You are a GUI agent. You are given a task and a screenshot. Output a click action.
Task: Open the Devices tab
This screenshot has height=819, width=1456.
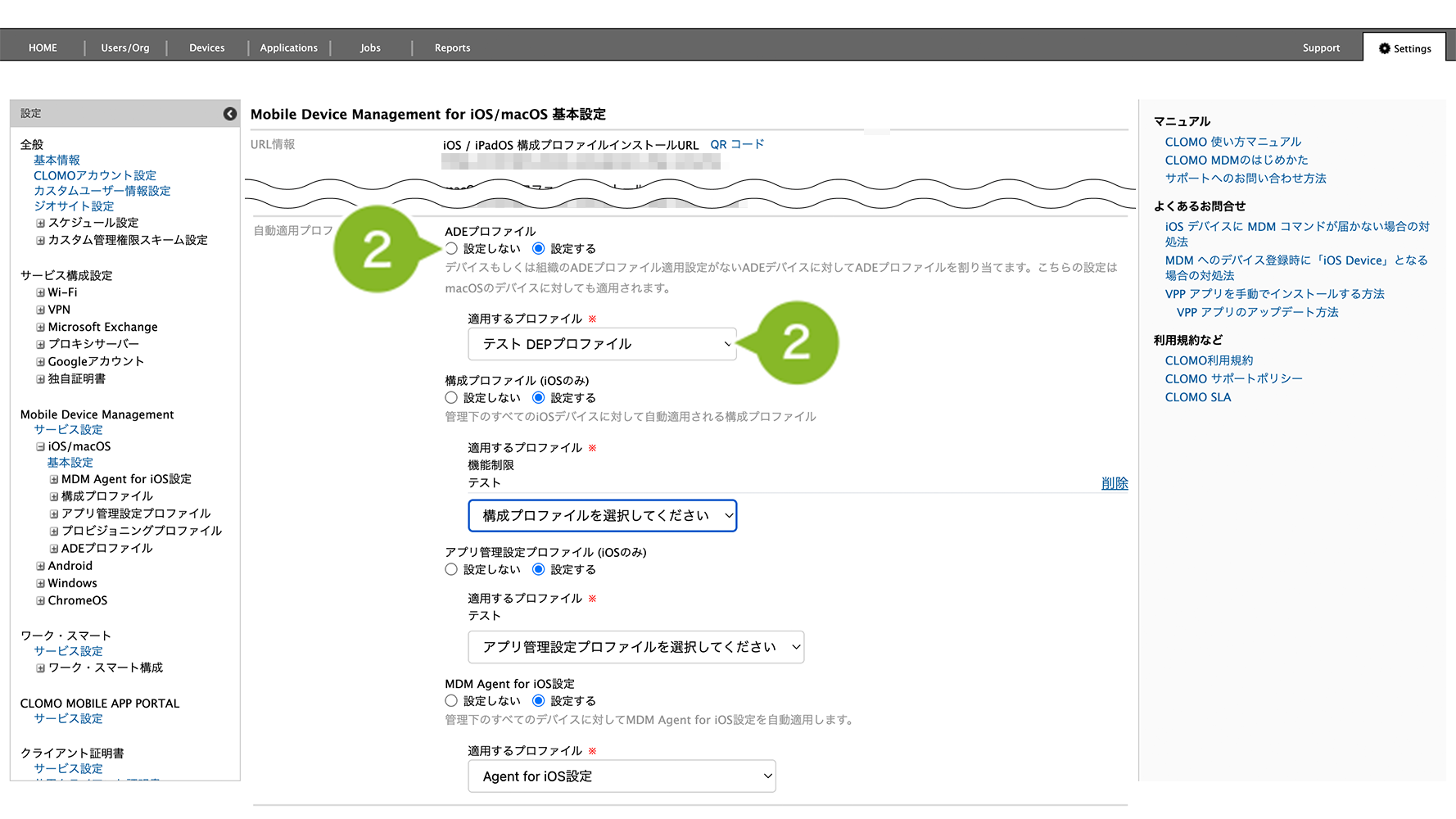tap(206, 48)
